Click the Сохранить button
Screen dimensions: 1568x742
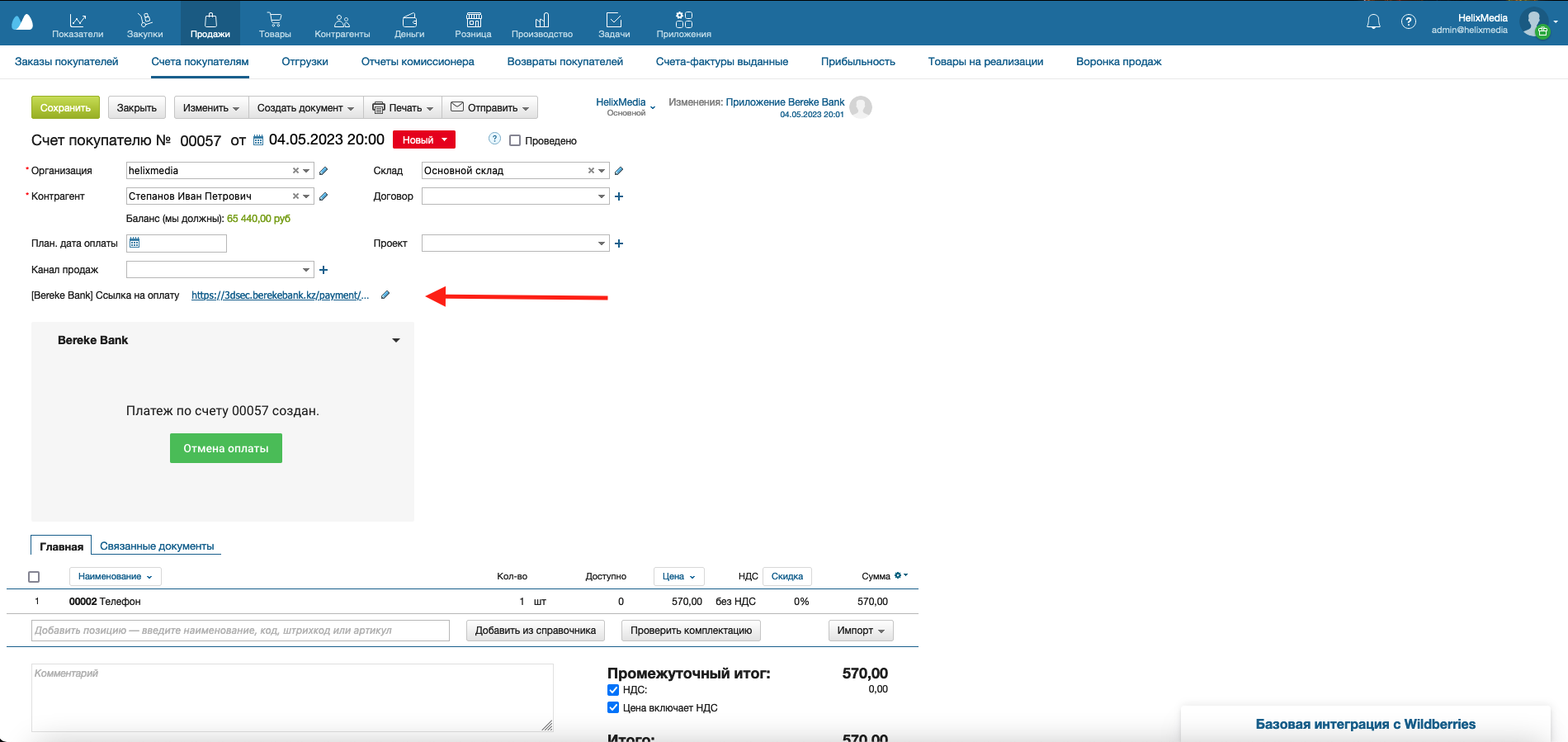(x=65, y=108)
